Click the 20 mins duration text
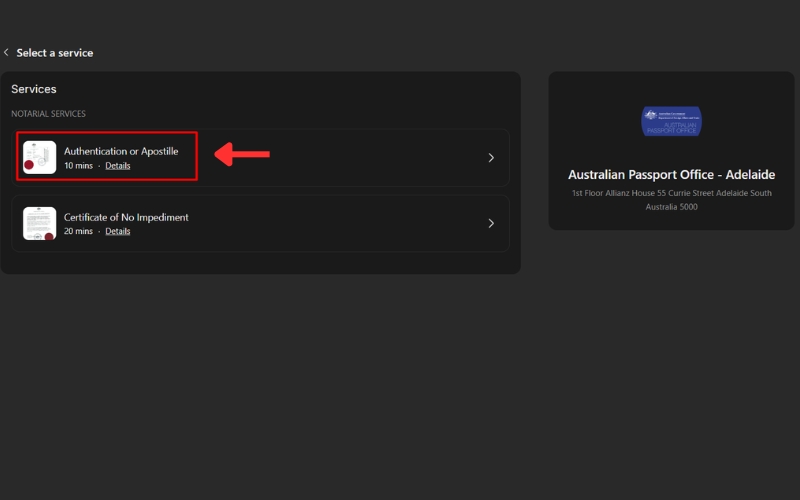The height and width of the screenshot is (500, 800). point(77,232)
